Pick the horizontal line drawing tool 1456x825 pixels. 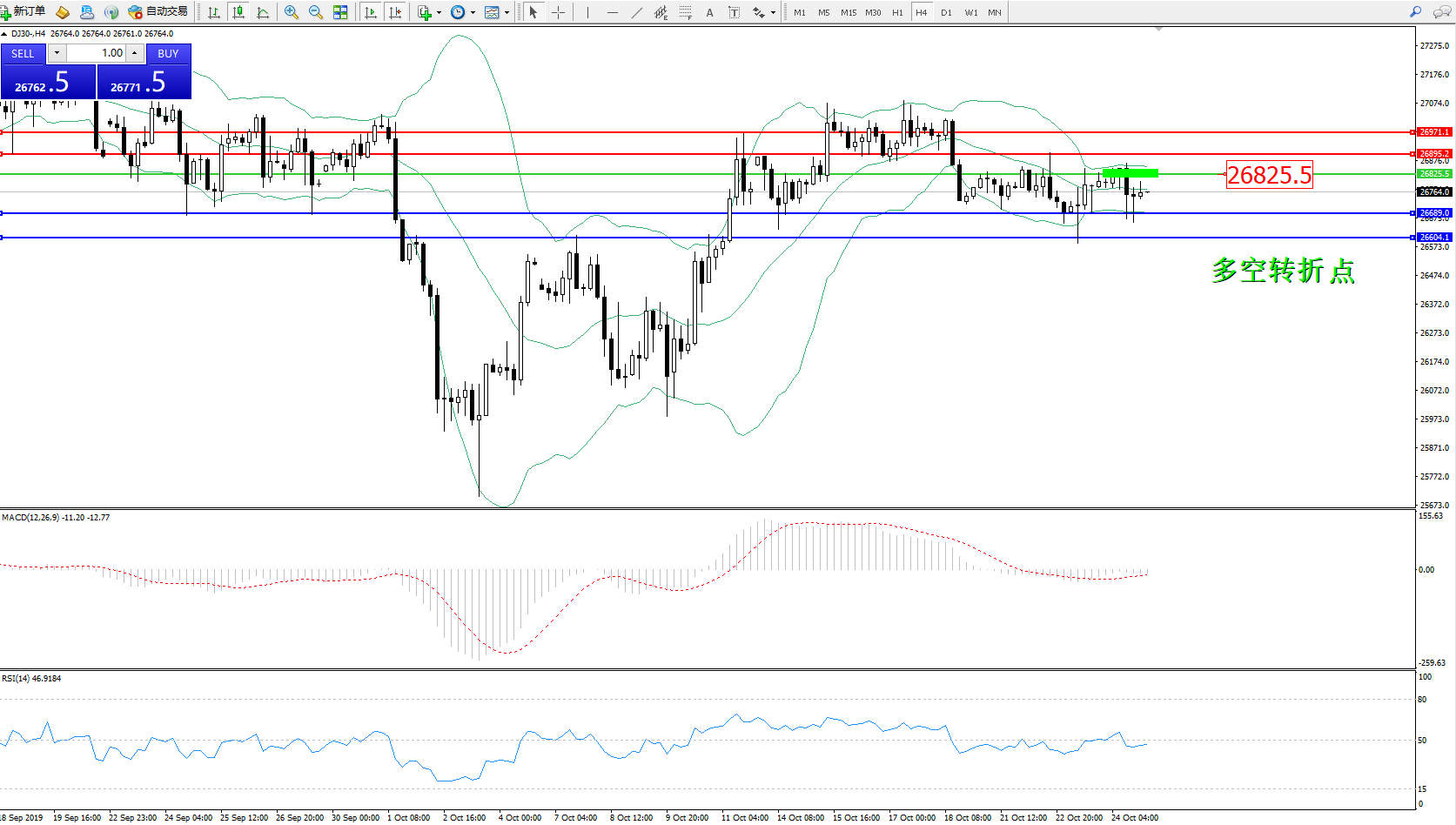coord(613,12)
